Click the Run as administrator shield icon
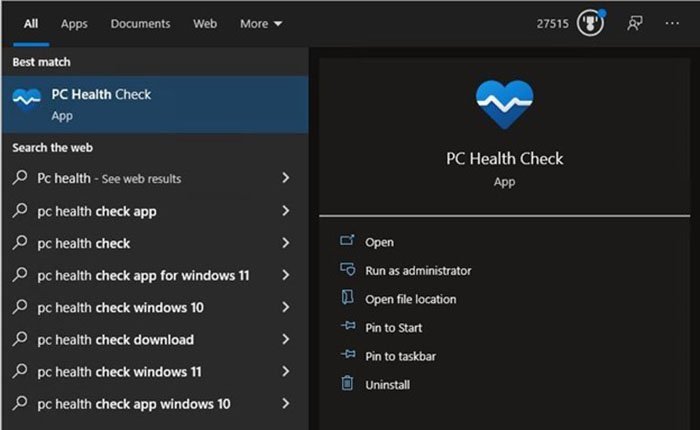This screenshot has width=700, height=430. point(347,269)
